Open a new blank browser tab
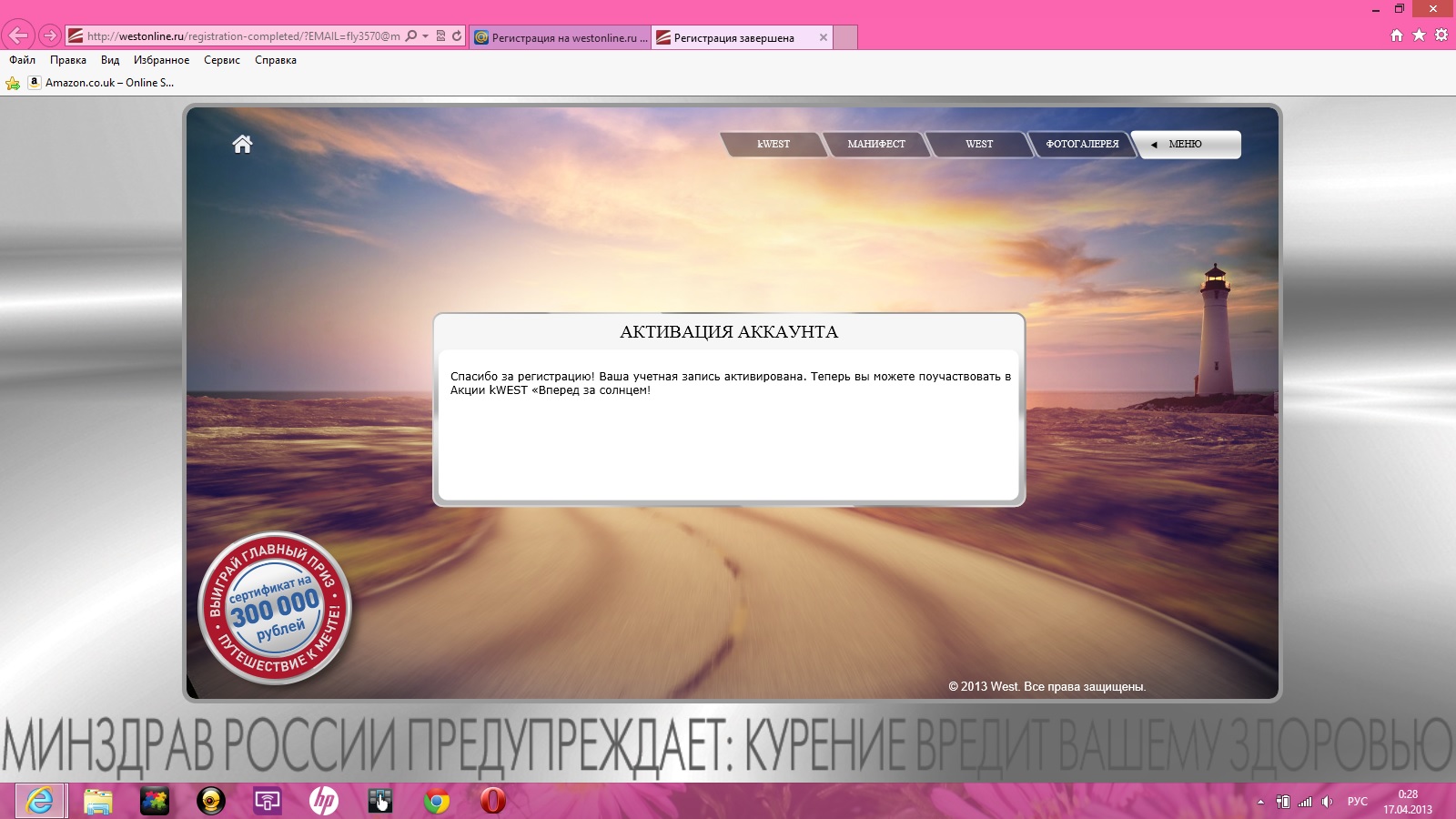Screen dimensions: 1456x819 pos(845,37)
